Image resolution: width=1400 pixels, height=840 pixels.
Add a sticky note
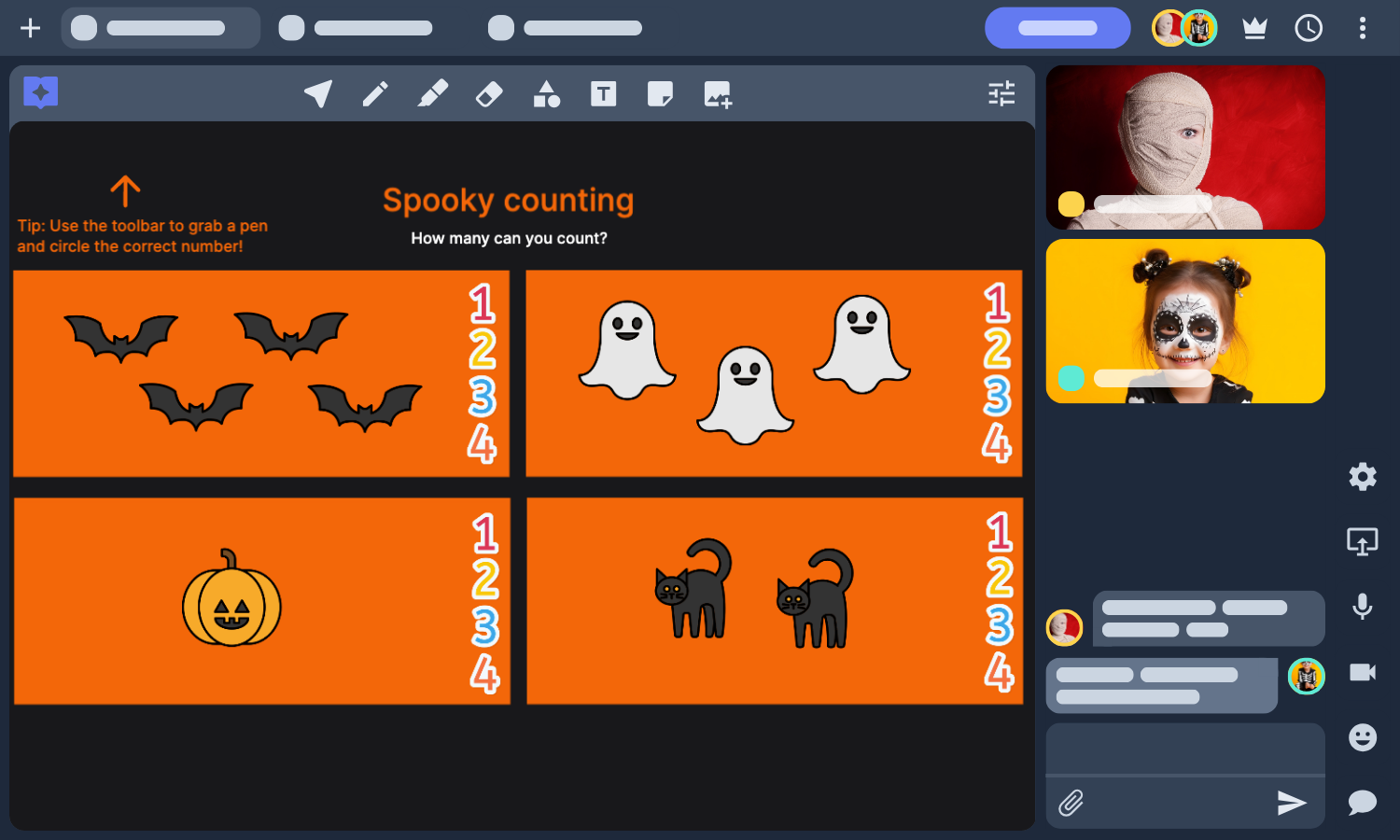click(x=661, y=93)
